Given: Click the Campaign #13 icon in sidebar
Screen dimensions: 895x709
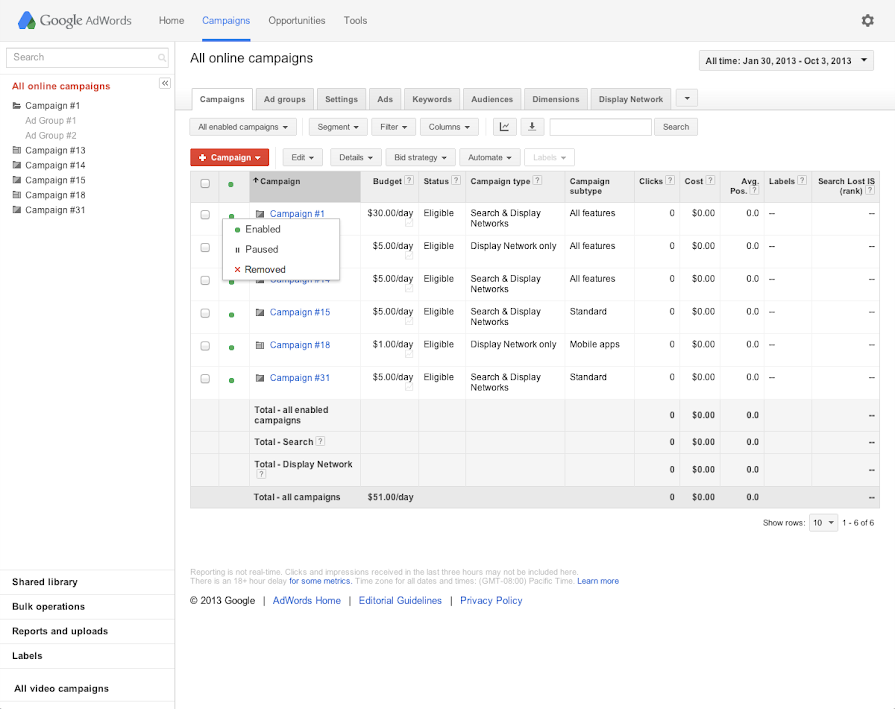Looking at the screenshot, I should coord(17,150).
